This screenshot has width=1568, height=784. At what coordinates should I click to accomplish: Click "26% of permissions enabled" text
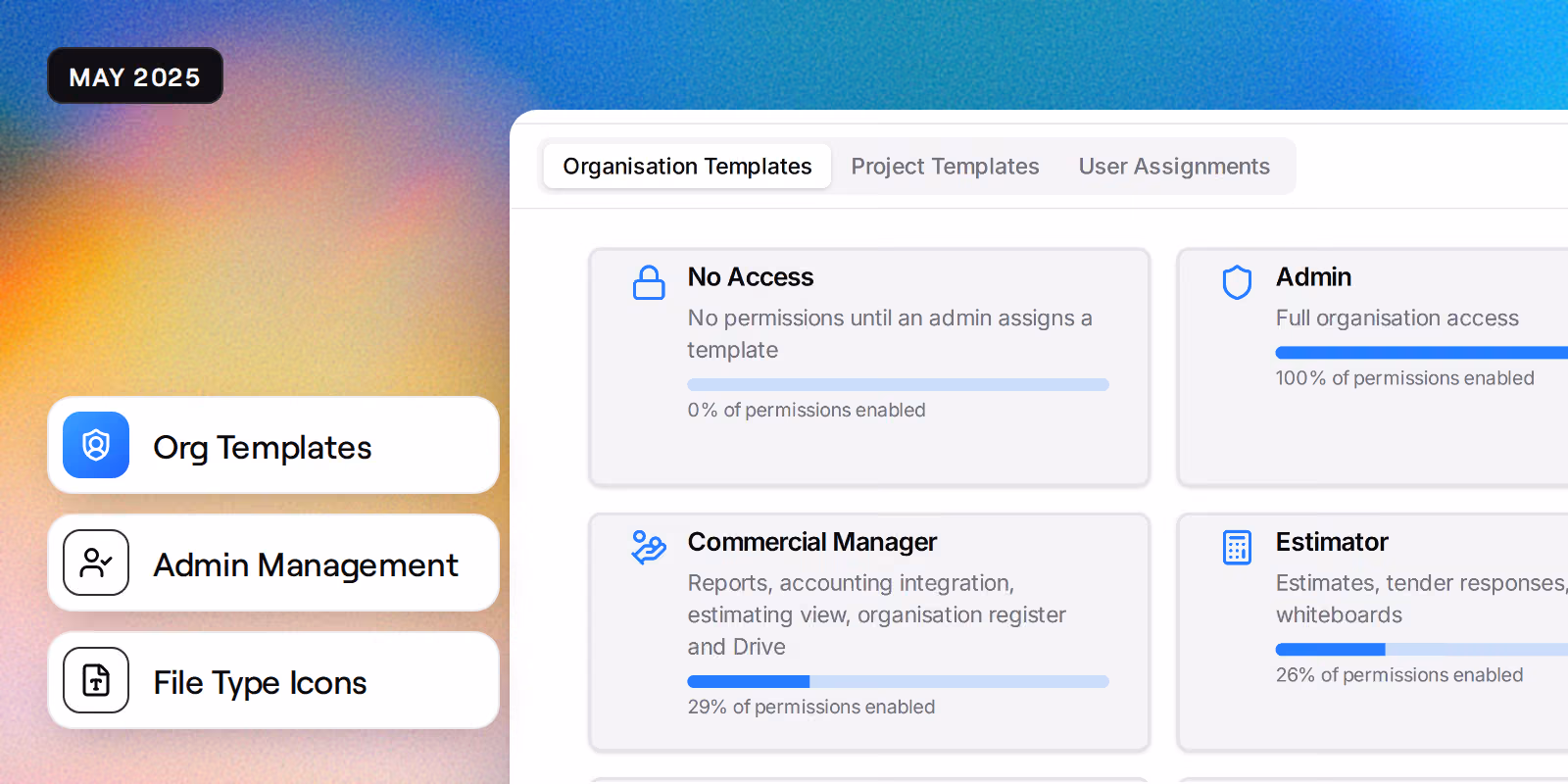coord(1399,675)
